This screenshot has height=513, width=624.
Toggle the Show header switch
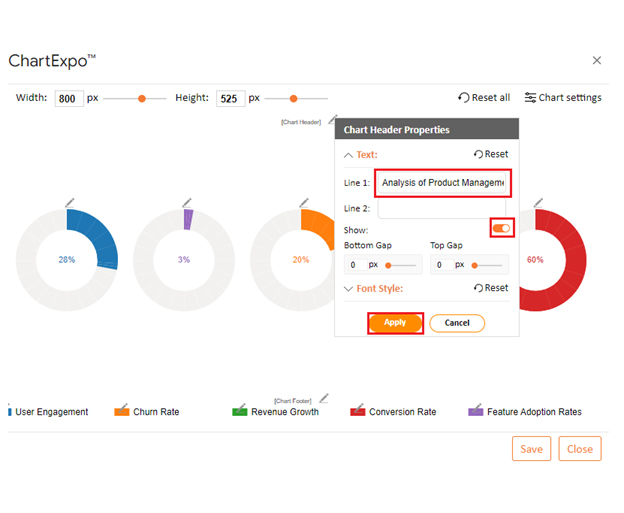pos(501,228)
